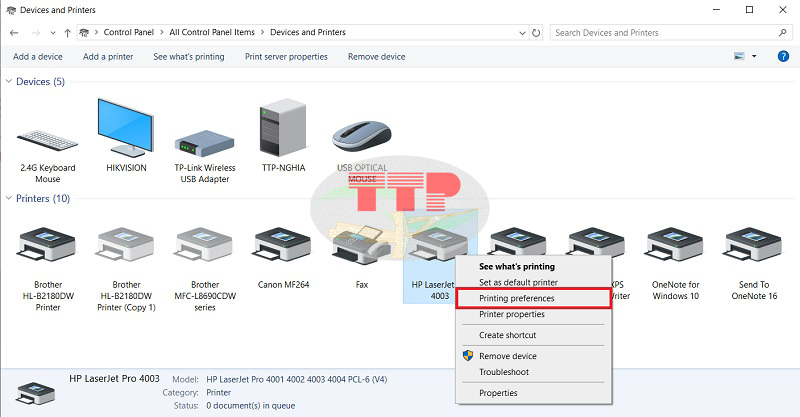This screenshot has height=417, width=800.
Task: Select the HP LaserJet 4003 printer icon
Action: [440, 245]
